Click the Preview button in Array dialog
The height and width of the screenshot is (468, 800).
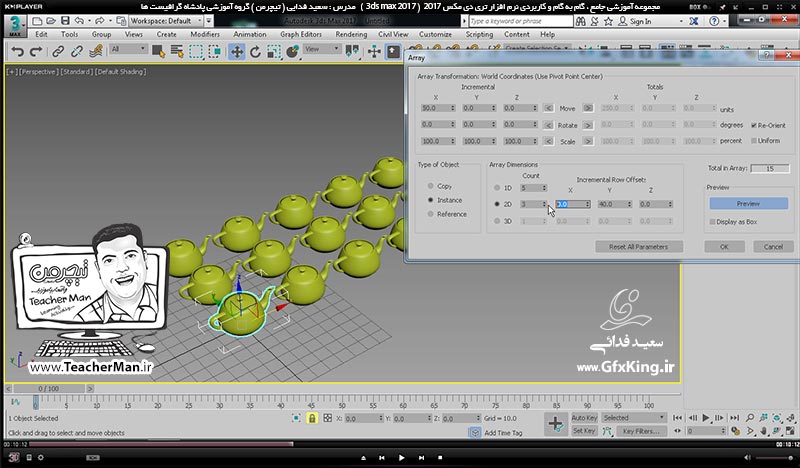[x=748, y=204]
